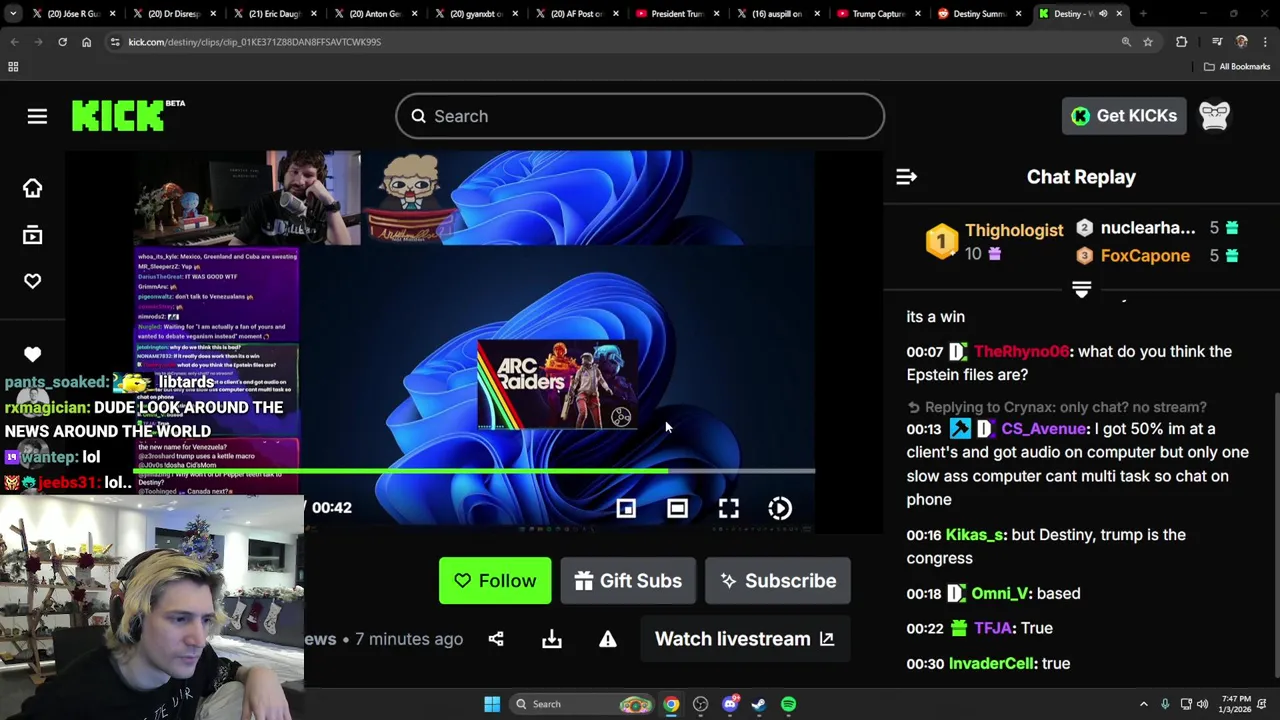This screenshot has height=720, width=1280.
Task: Switch to Destiny Summ browser tab
Action: 979,14
